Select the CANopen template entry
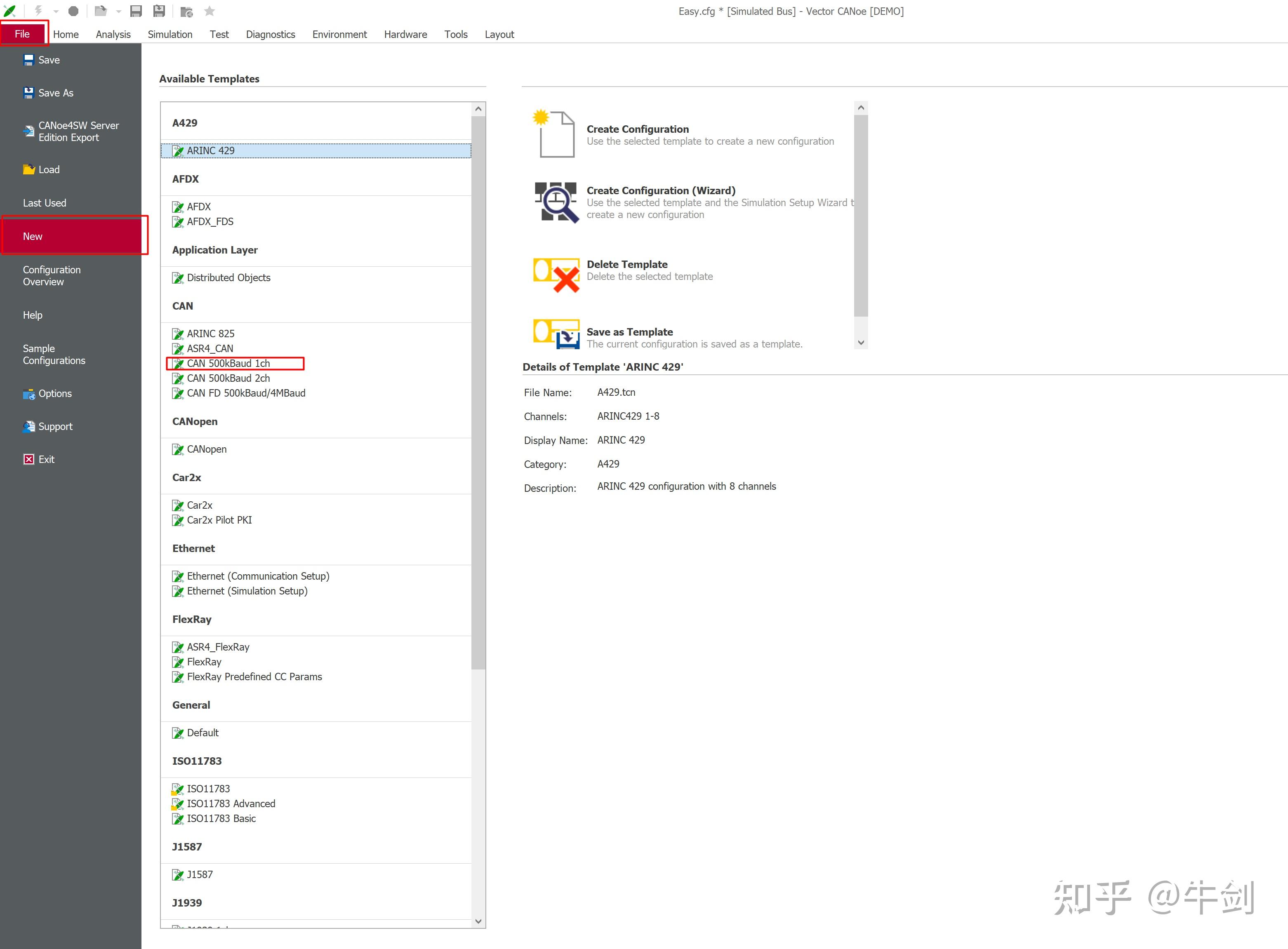Viewport: 1288px width, 949px height. tap(206, 449)
